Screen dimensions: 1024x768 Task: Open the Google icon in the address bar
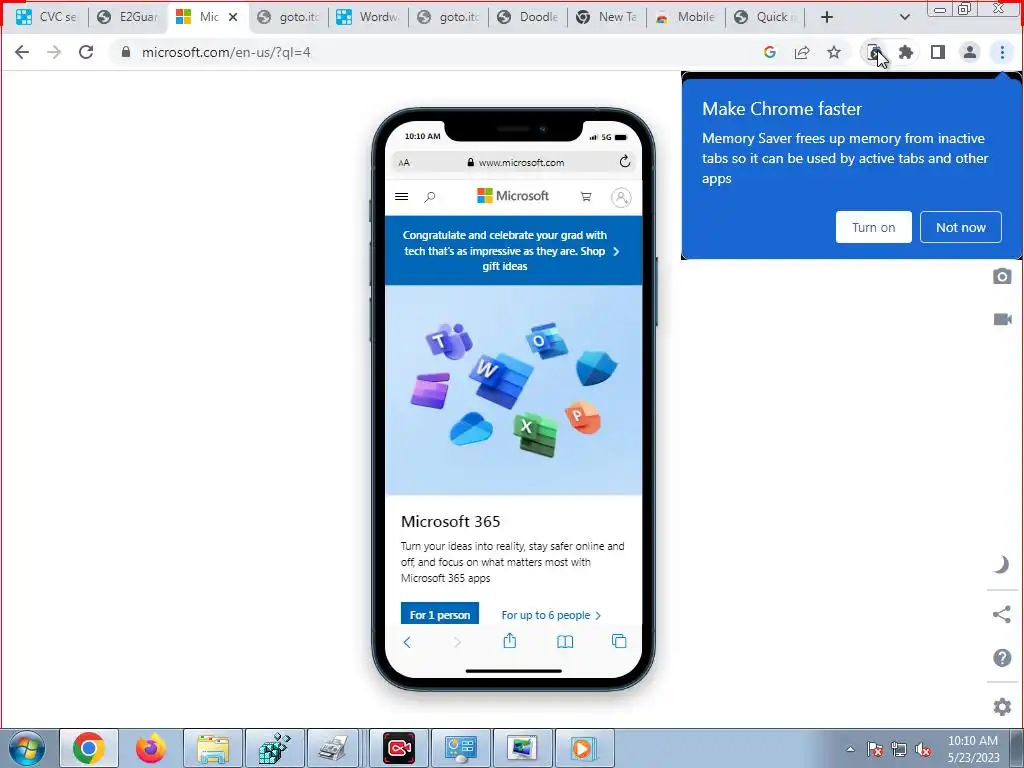point(770,52)
